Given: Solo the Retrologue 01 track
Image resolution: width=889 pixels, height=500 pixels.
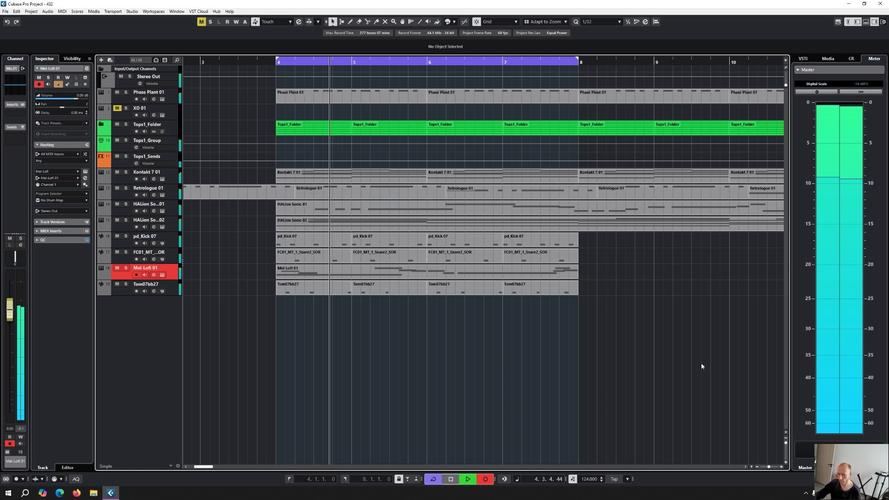Looking at the screenshot, I should pos(126,188).
